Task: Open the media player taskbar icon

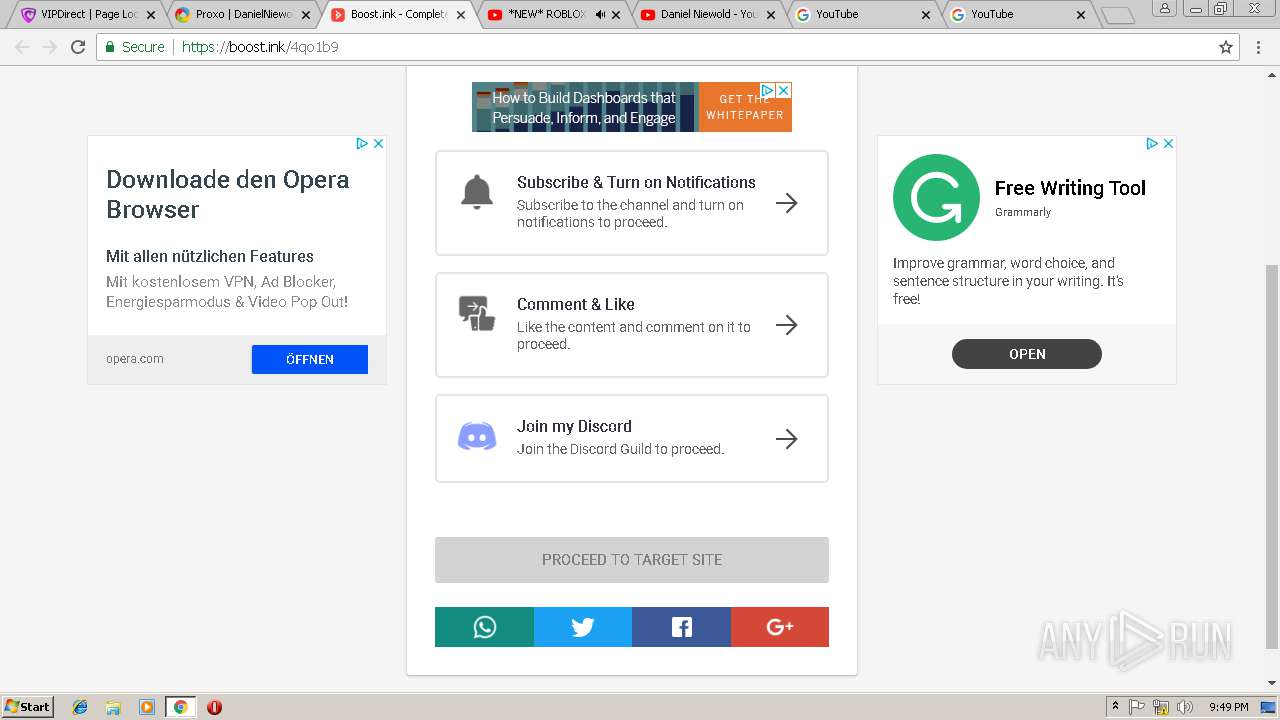Action: coord(147,707)
